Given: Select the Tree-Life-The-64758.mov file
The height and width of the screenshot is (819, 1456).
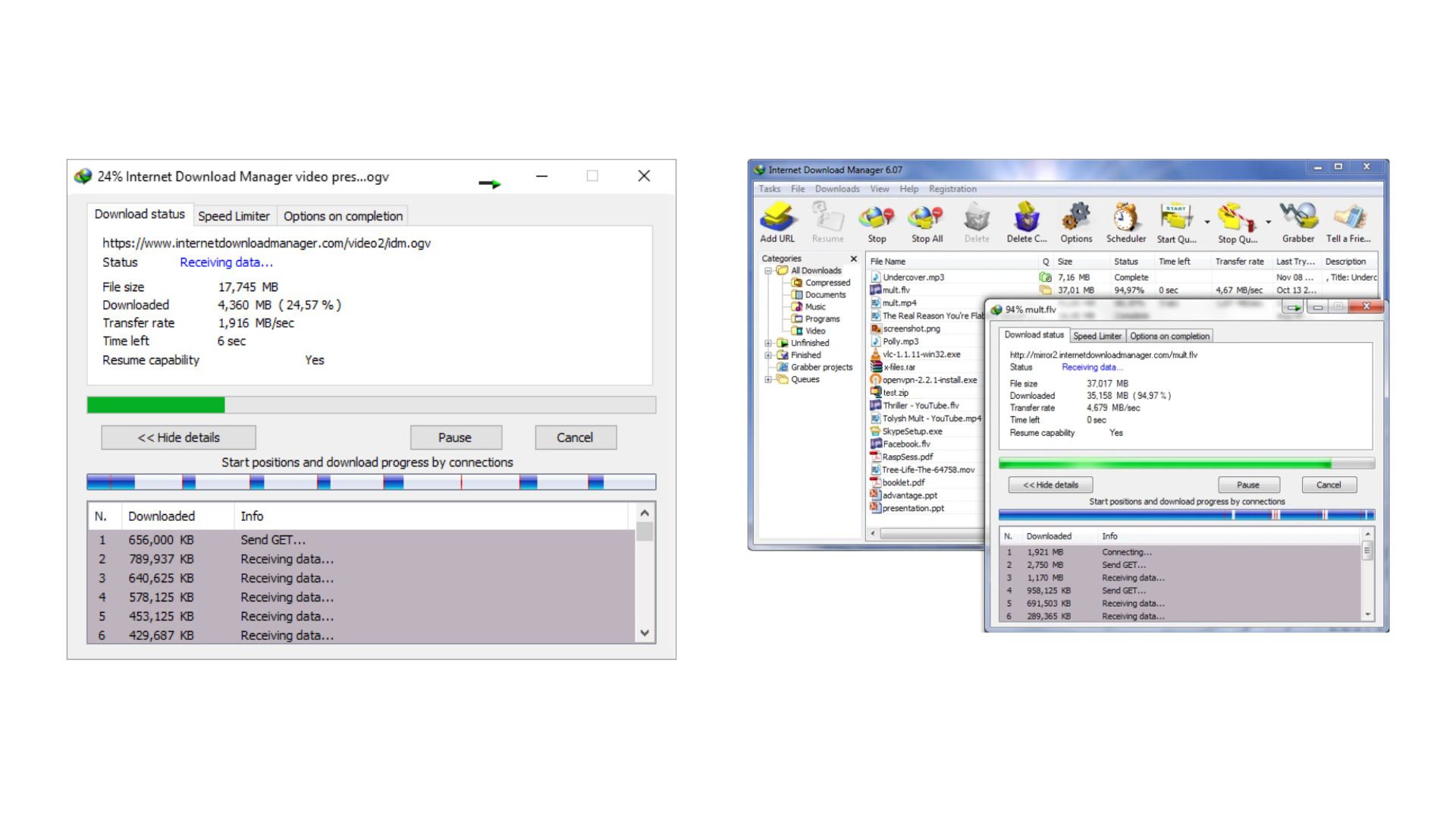Looking at the screenshot, I should click(928, 469).
